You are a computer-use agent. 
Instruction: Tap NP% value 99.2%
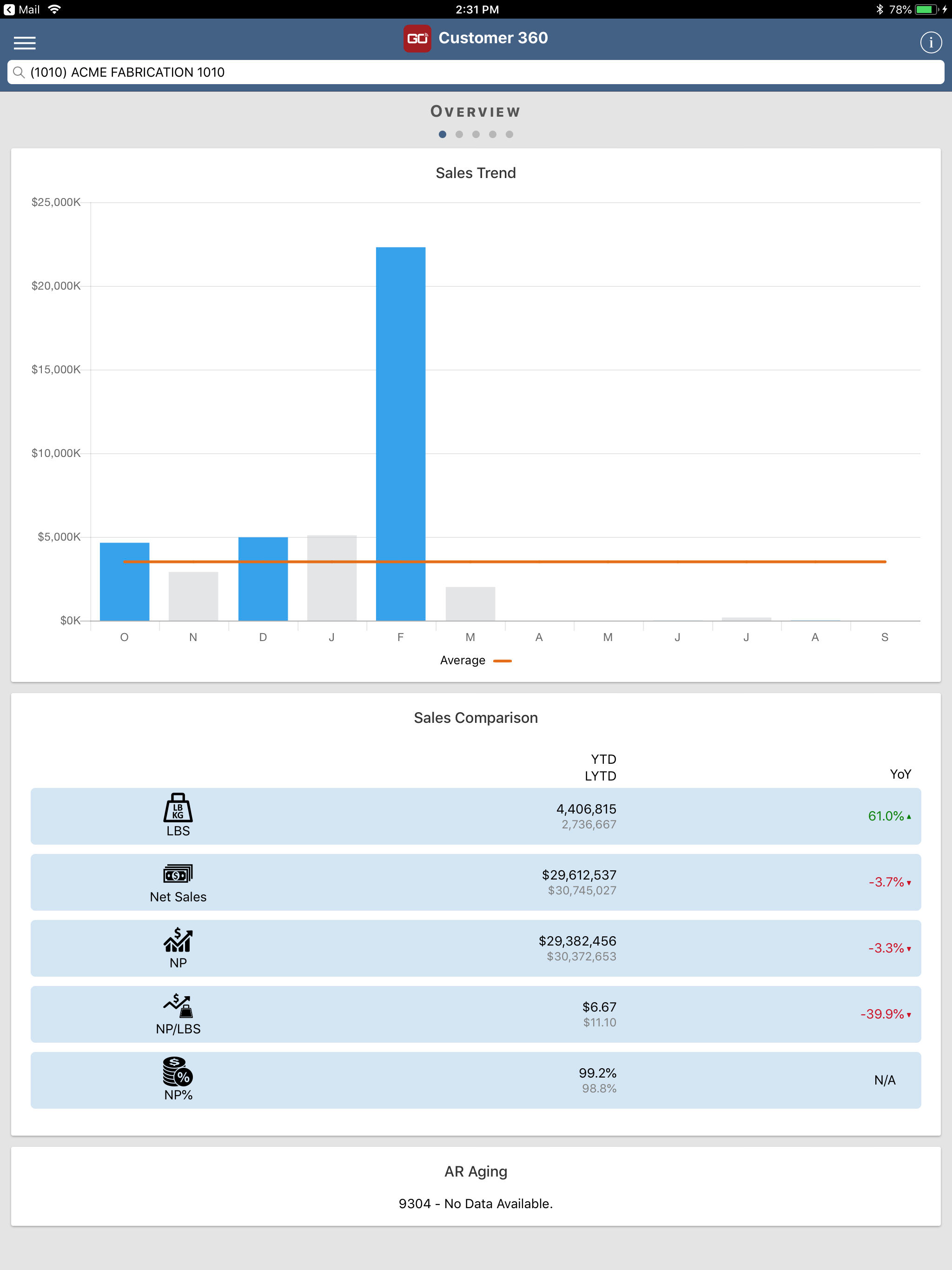point(598,1073)
